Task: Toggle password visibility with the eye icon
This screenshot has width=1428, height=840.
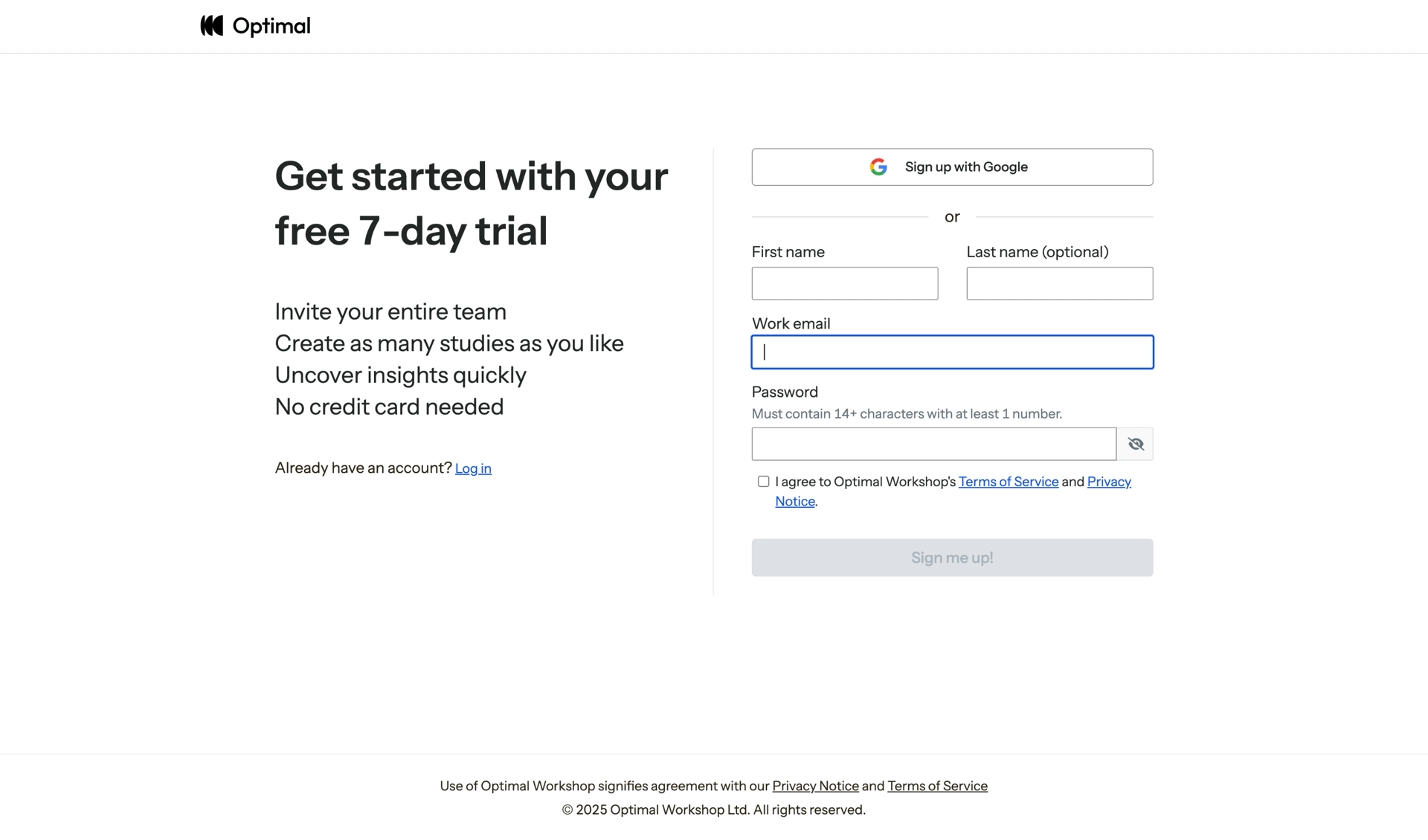Action: tap(1135, 444)
